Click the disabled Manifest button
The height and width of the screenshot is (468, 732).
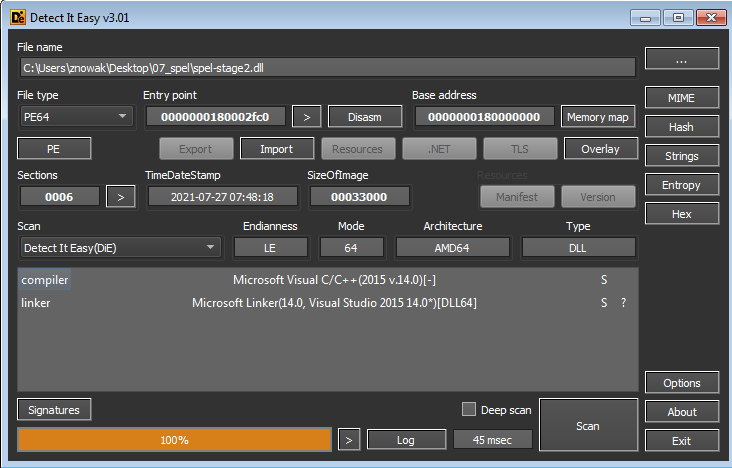tap(517, 197)
